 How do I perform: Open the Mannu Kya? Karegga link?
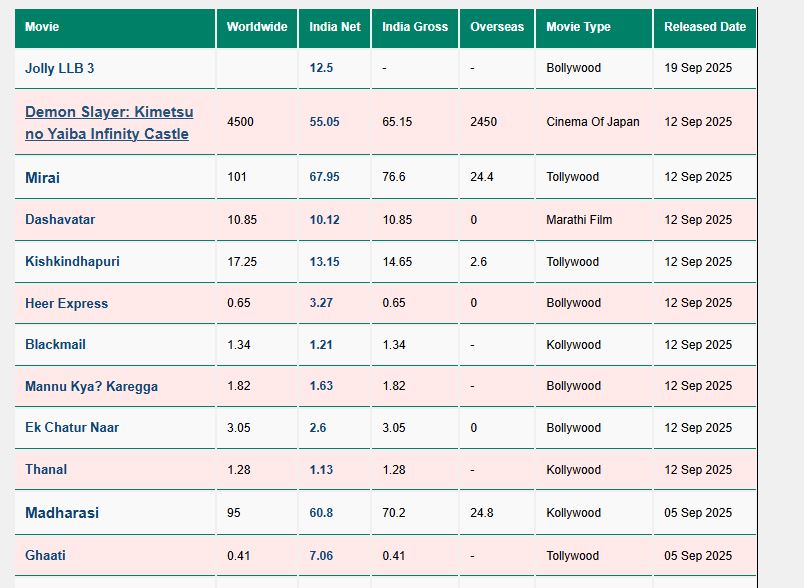point(91,386)
